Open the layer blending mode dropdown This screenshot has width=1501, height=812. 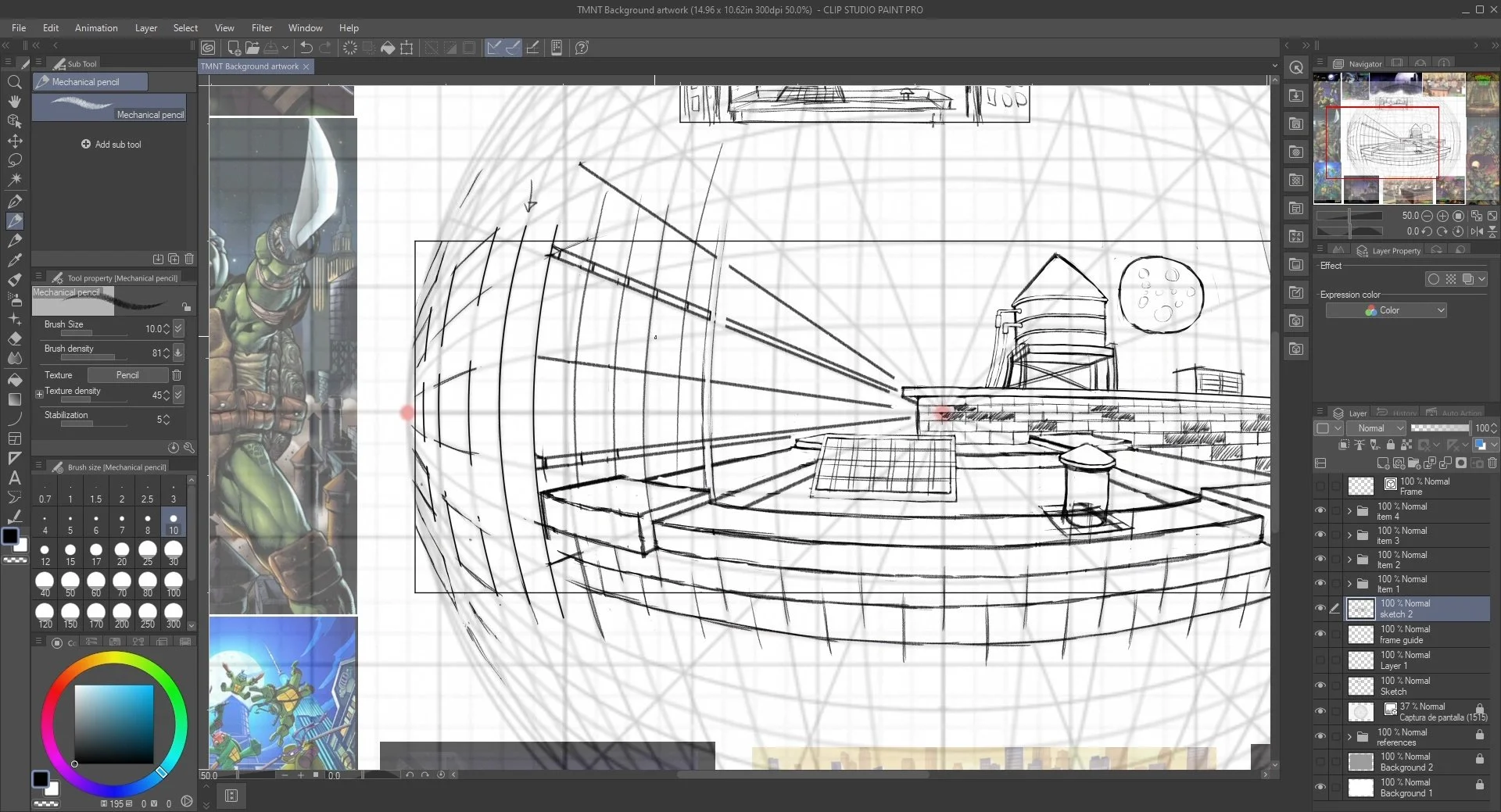pos(1377,428)
